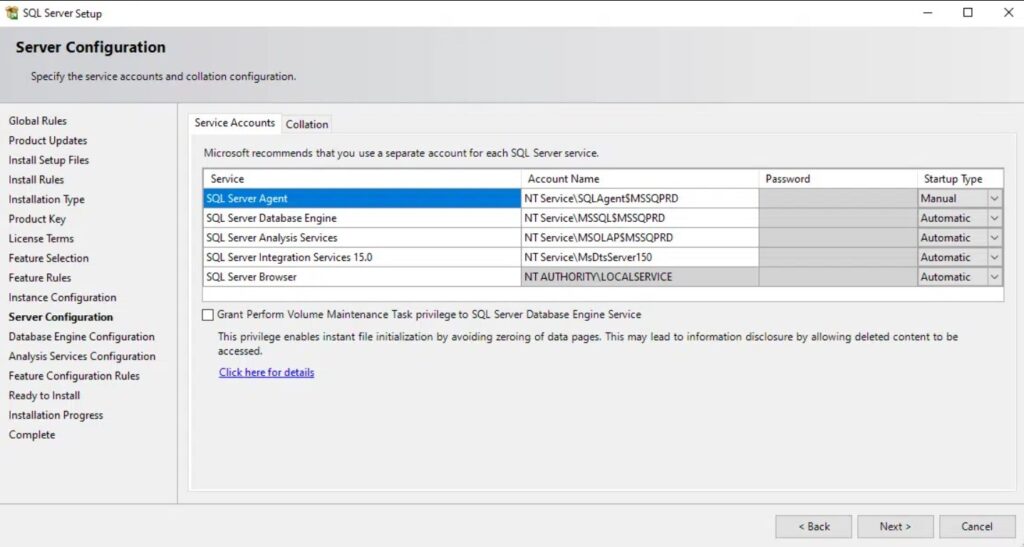Viewport: 1024px width, 547px height.
Task: Click Feature Rules step in sidebar
Action: click(40, 277)
